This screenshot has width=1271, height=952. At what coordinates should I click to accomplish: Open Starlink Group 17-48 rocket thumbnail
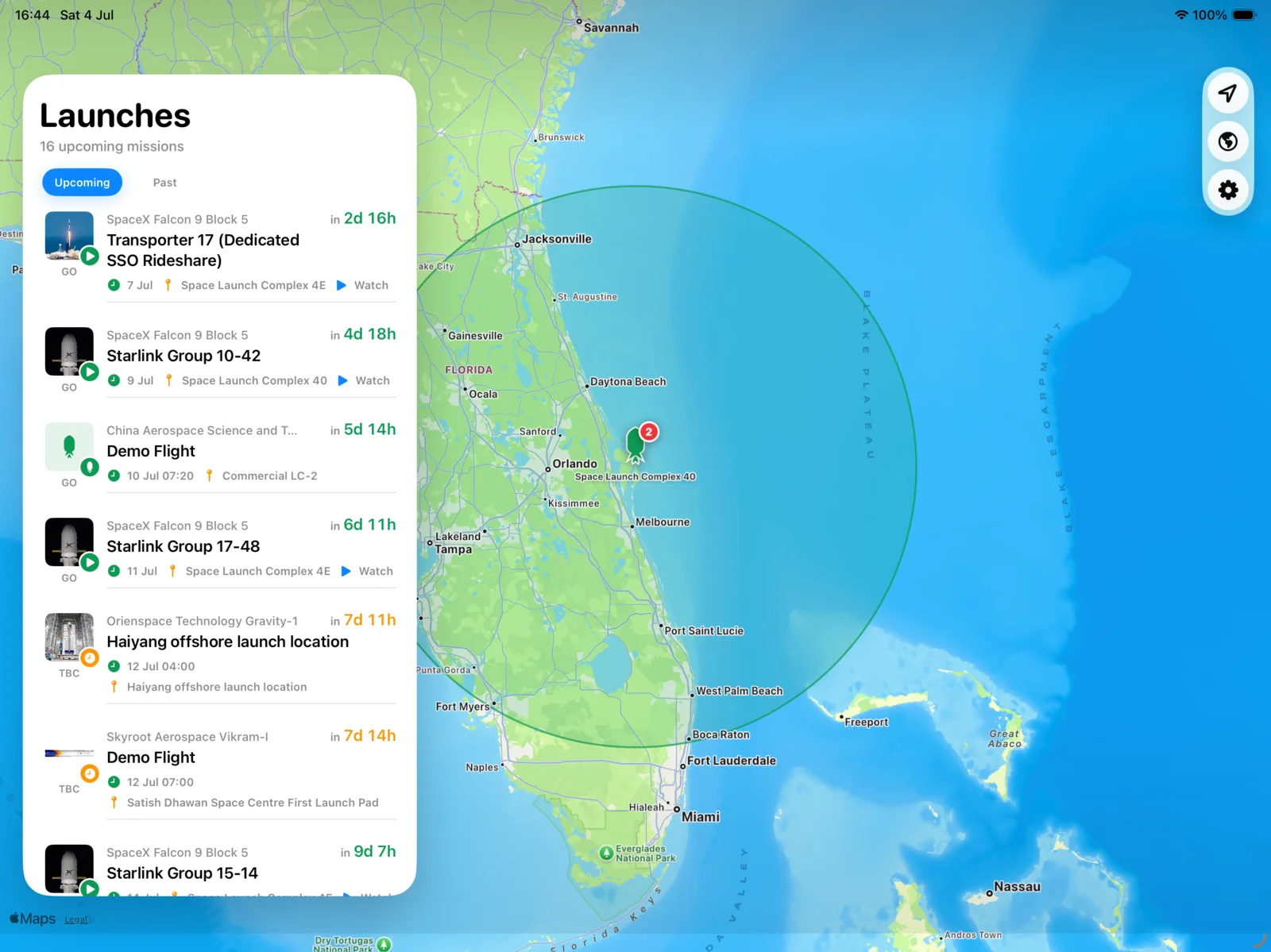(x=69, y=542)
